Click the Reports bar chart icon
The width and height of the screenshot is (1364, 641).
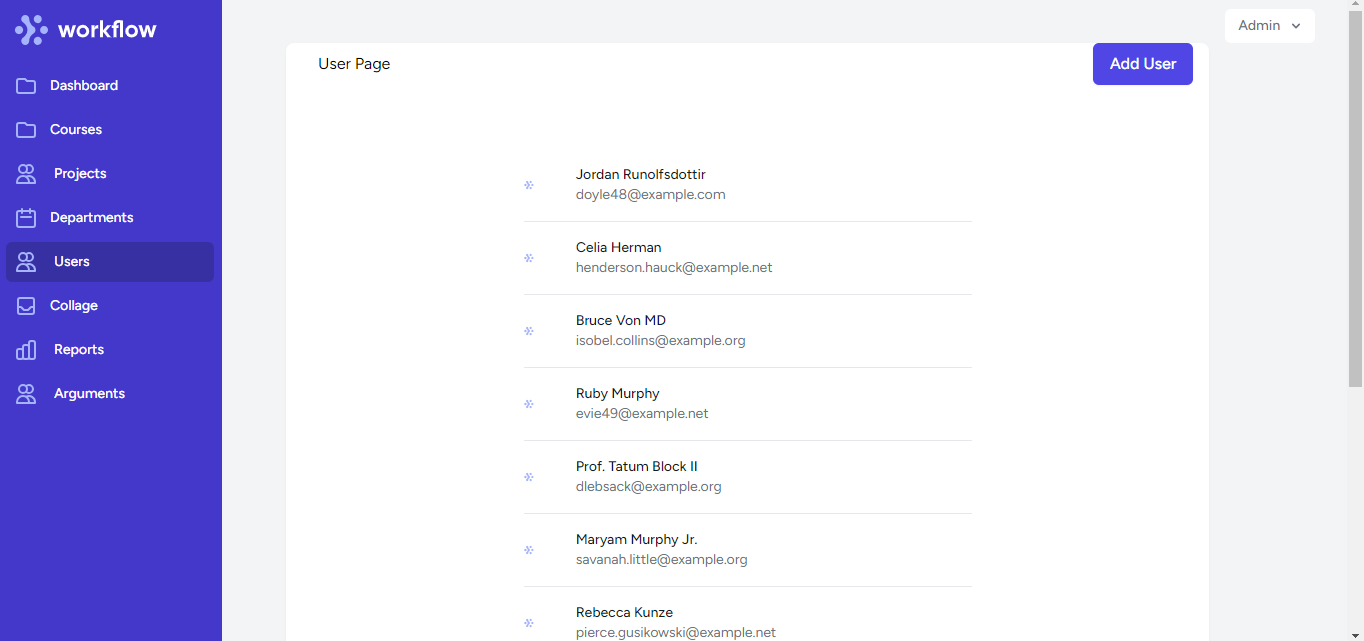tap(26, 349)
